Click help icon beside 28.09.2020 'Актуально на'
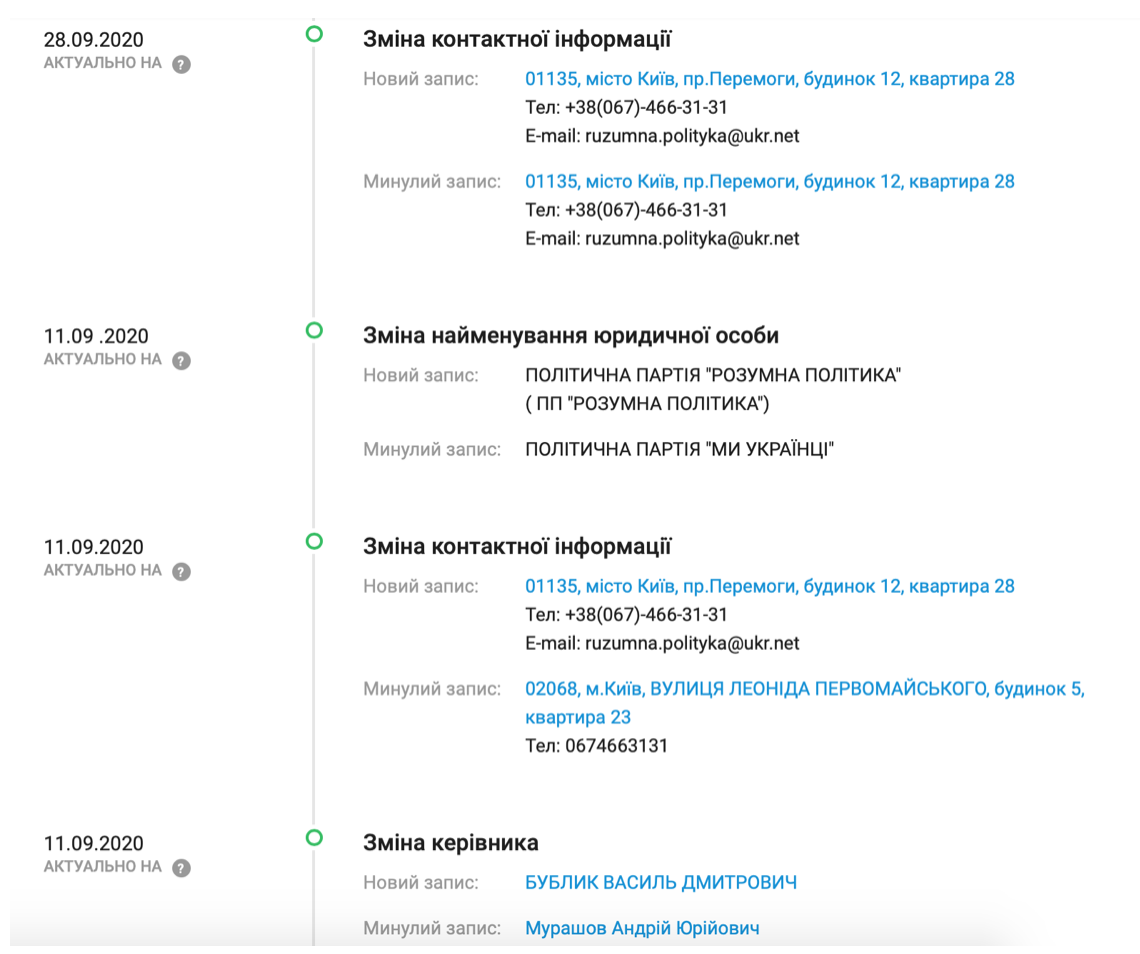The image size is (1140, 954). tap(181, 64)
